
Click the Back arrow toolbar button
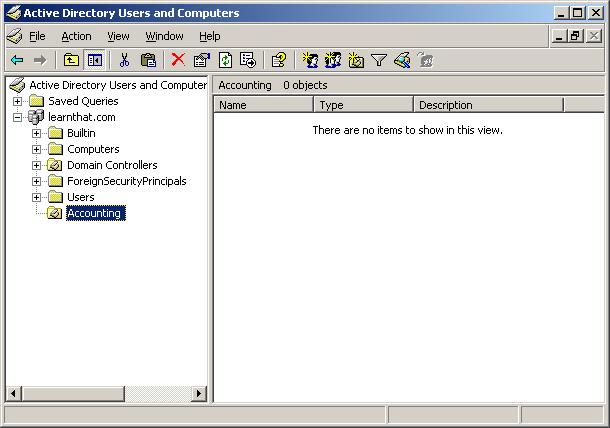[x=17, y=60]
